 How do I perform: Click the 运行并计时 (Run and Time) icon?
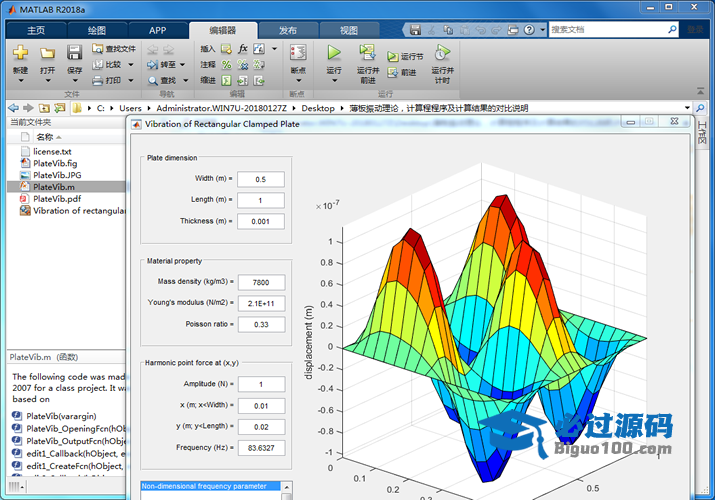(x=442, y=52)
